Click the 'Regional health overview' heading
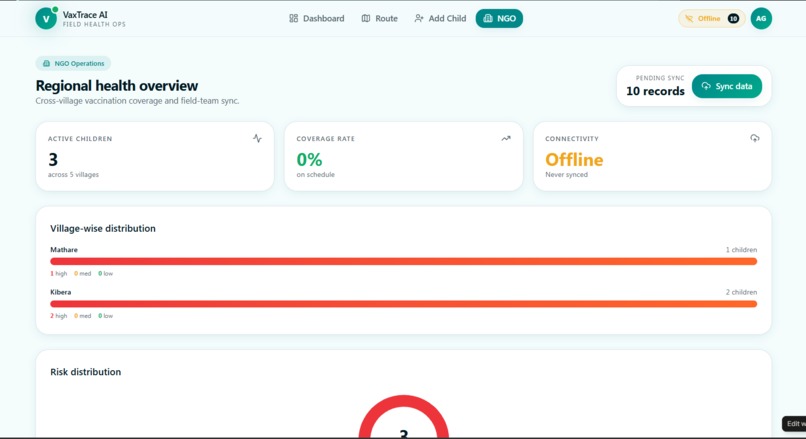The image size is (806, 439). (117, 85)
